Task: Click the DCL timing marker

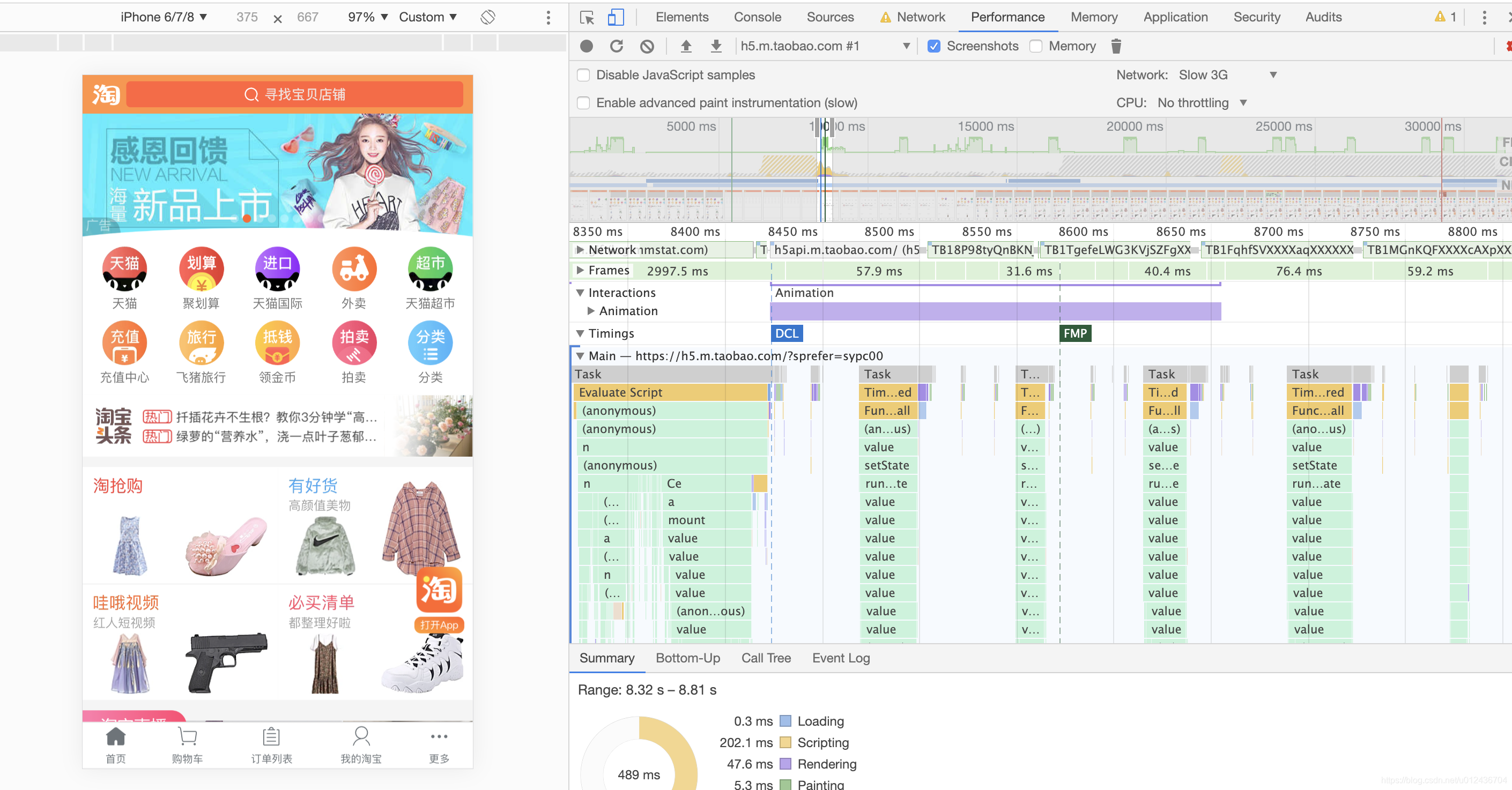Action: pyautogui.click(x=787, y=334)
